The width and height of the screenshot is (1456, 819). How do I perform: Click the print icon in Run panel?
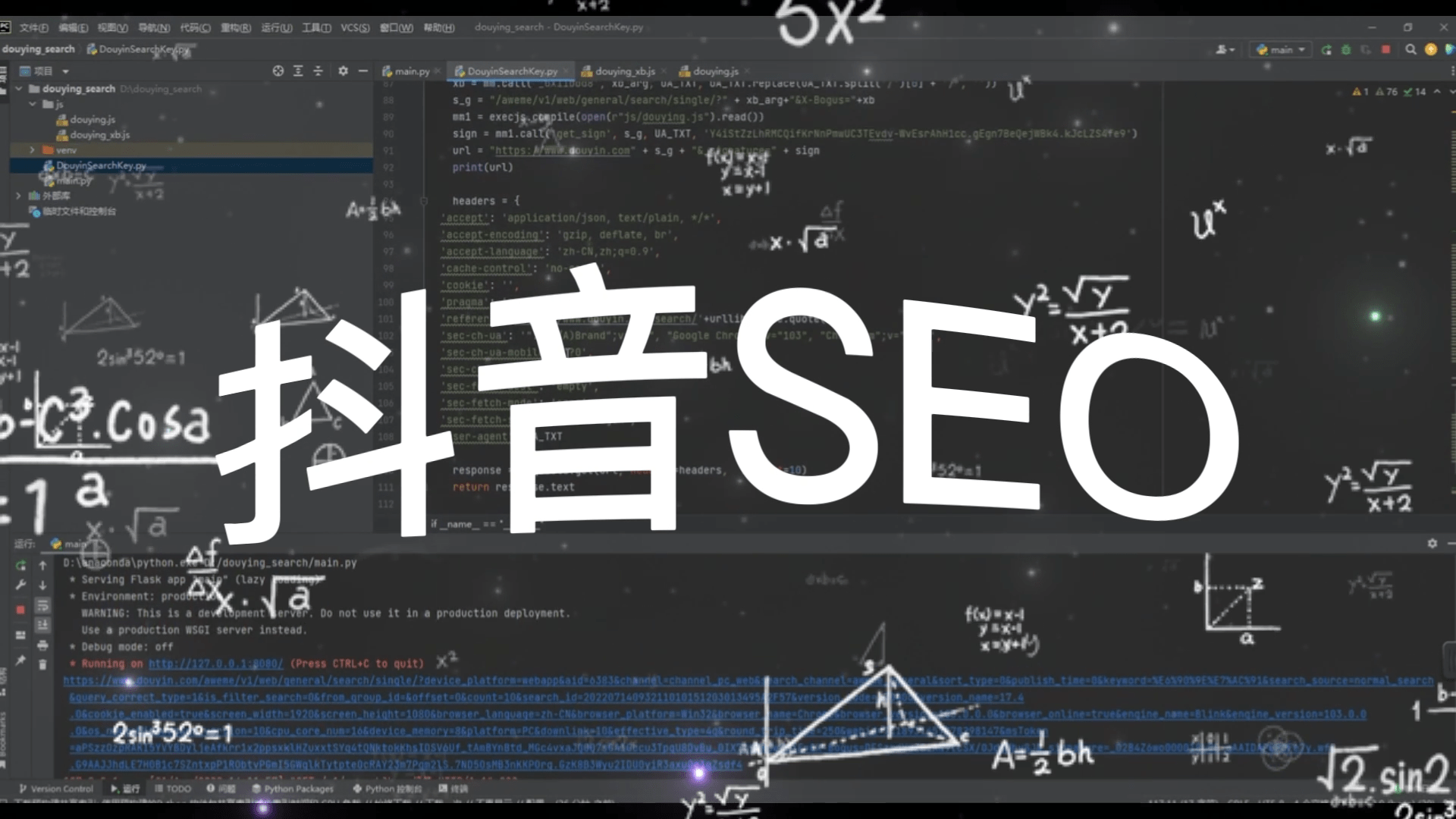coord(42,645)
